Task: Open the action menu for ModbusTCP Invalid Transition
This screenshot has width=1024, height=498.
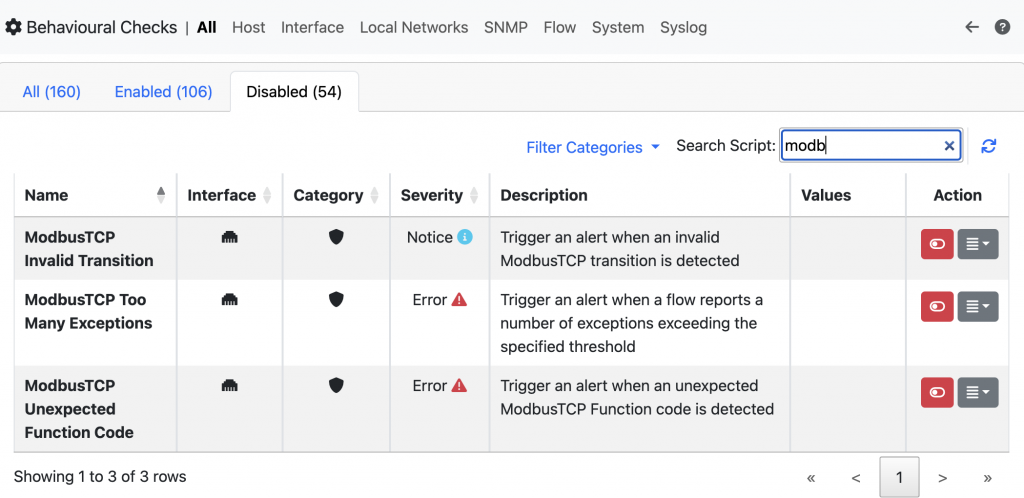Action: tap(978, 244)
